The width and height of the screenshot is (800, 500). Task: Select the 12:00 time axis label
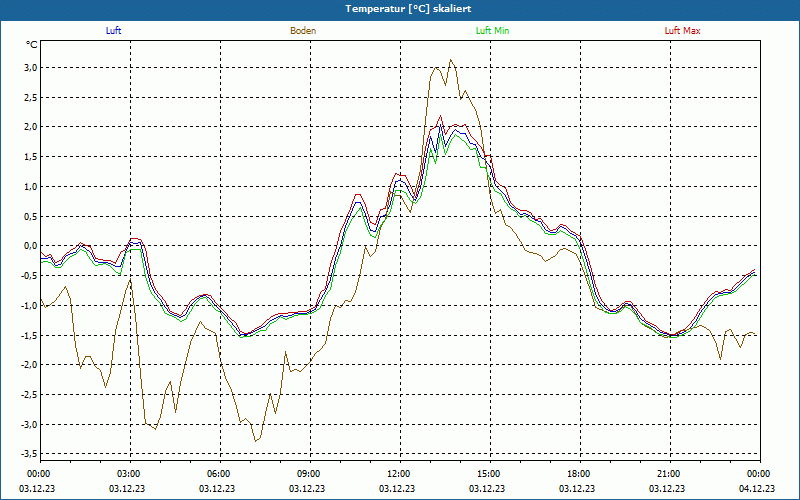click(399, 474)
